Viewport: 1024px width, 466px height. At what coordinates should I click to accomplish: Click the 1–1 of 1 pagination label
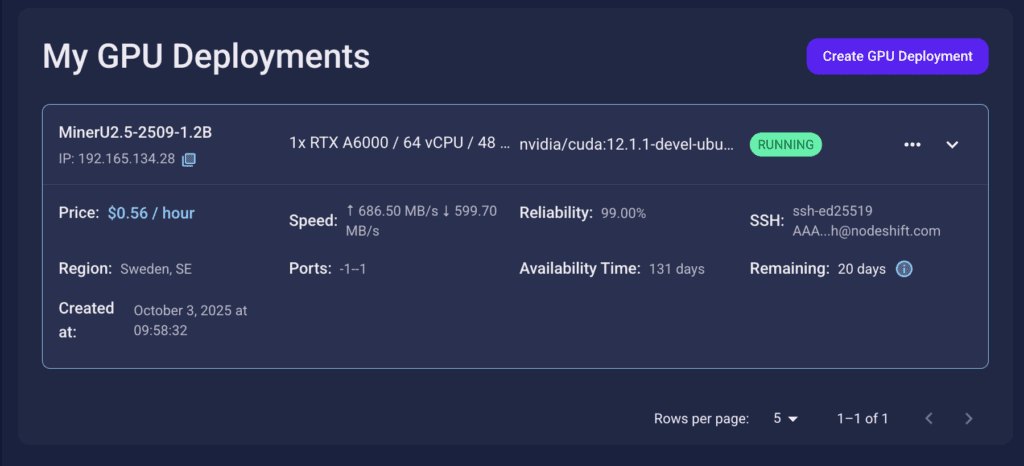click(x=862, y=419)
